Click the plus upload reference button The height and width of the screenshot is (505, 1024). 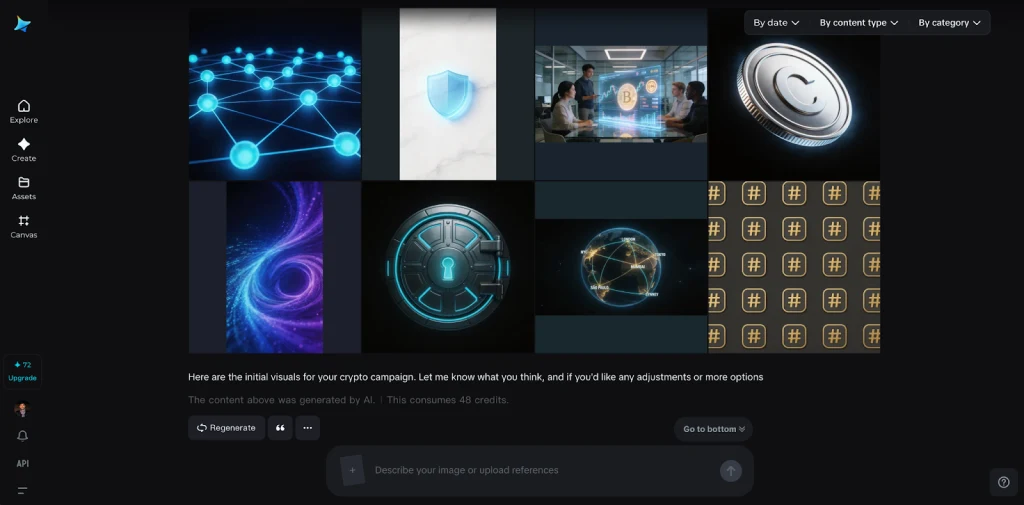pos(352,470)
